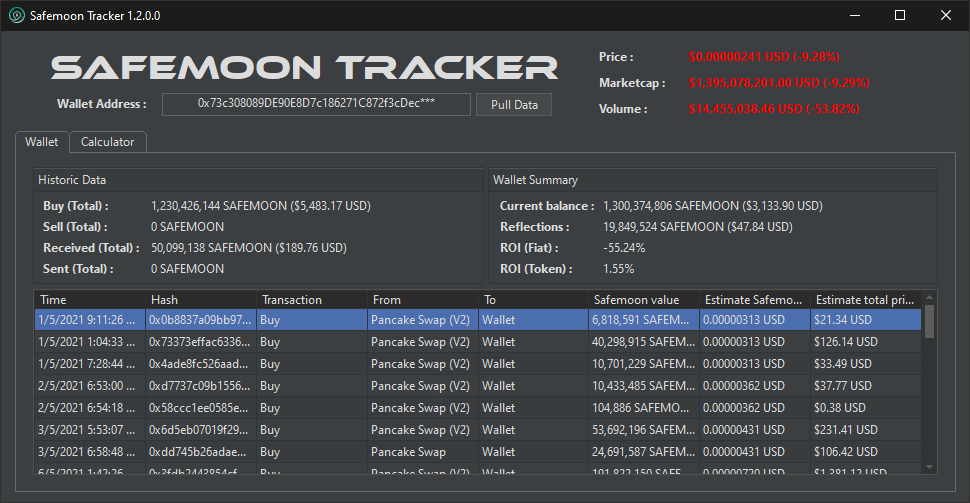This screenshot has height=503, width=970.
Task: Click the 2/5/2021 6:54:18 time cell
Action: pos(90,408)
